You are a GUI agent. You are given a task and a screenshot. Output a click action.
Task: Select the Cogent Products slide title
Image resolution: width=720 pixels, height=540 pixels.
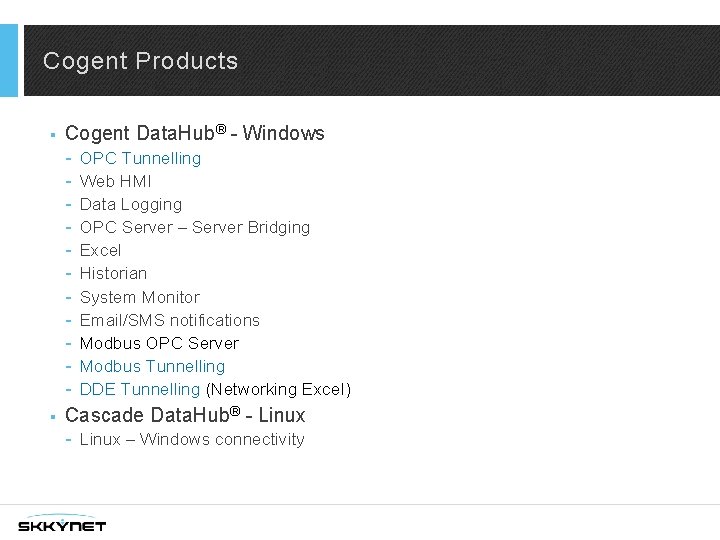pyautogui.click(x=141, y=61)
